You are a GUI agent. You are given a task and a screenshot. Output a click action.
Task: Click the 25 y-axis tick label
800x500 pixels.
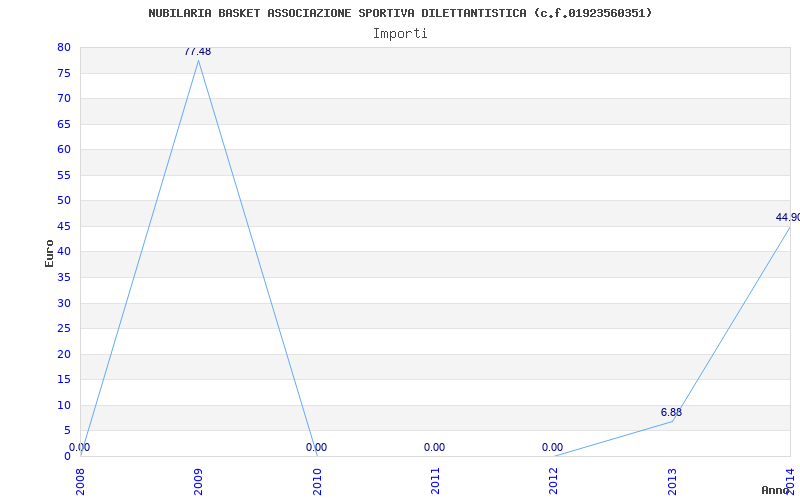point(64,329)
